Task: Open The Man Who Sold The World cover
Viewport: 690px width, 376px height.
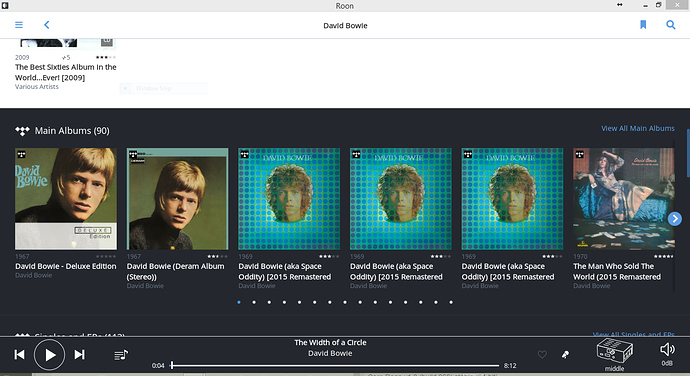Action: pyautogui.click(x=624, y=199)
